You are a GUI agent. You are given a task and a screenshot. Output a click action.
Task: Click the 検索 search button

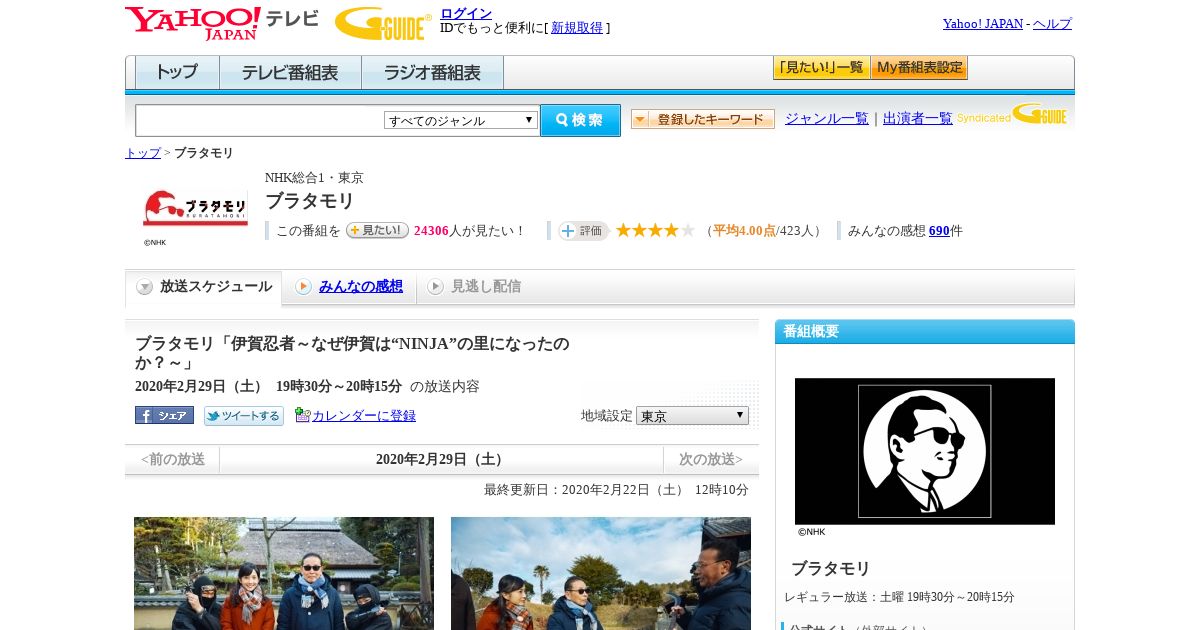tap(580, 120)
